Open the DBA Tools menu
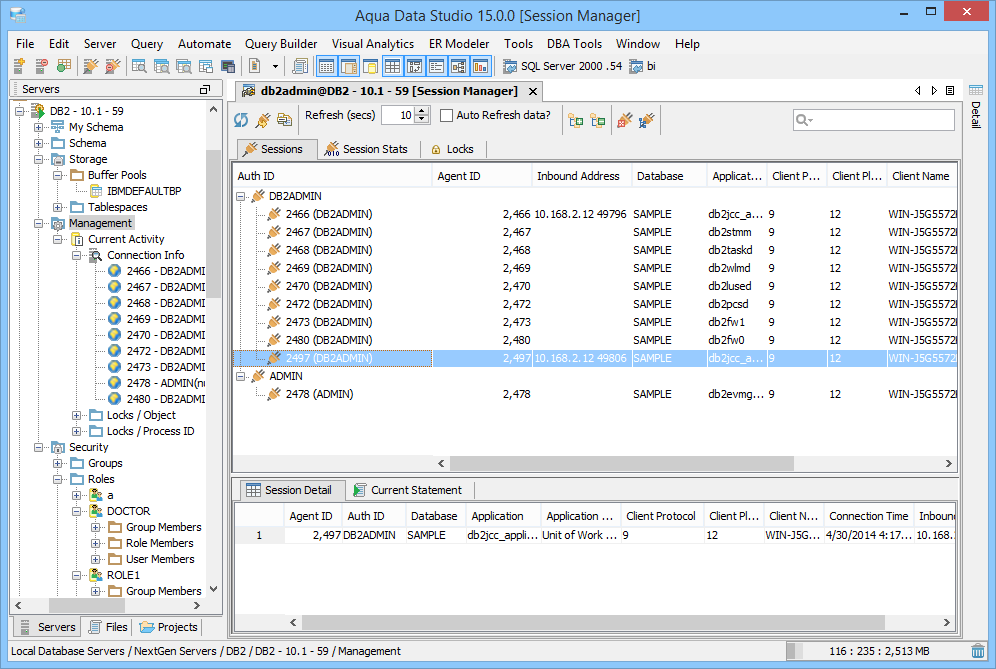The image size is (996, 669). click(x=574, y=43)
